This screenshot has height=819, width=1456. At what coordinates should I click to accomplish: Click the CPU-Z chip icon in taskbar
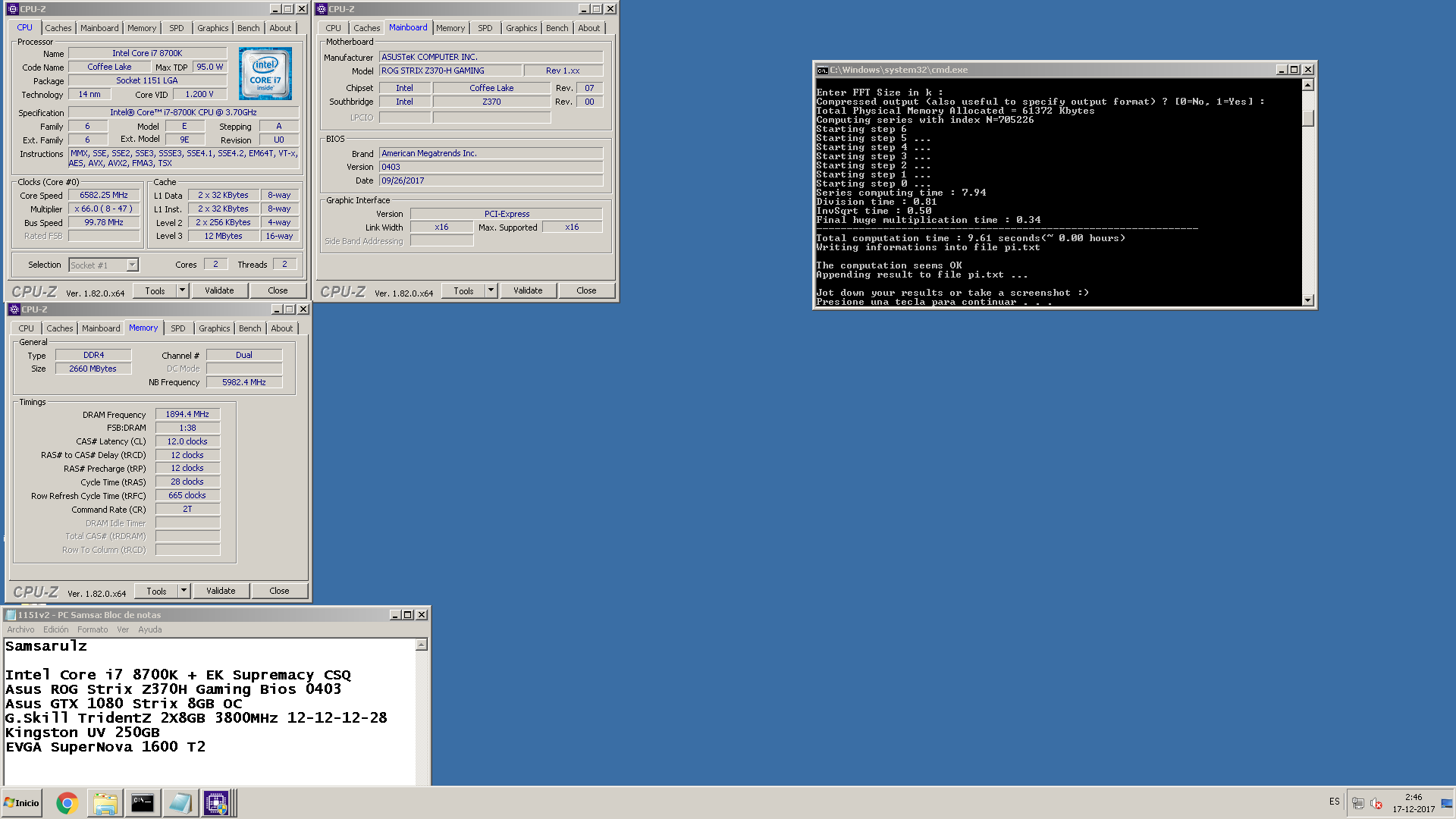pyautogui.click(x=216, y=803)
